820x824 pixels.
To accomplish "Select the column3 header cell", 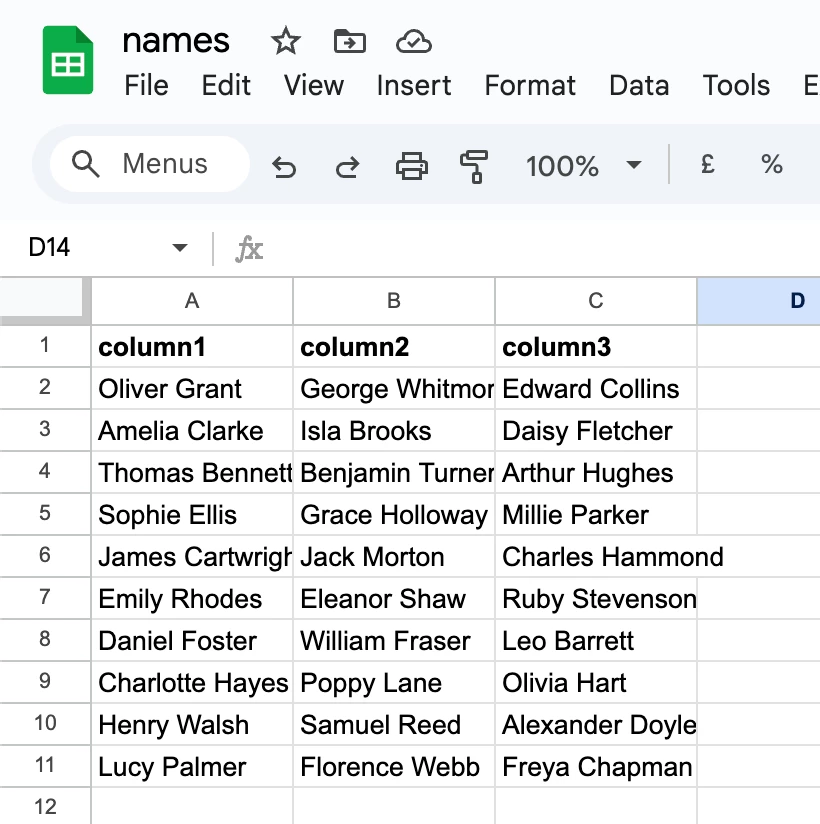I will [x=596, y=346].
